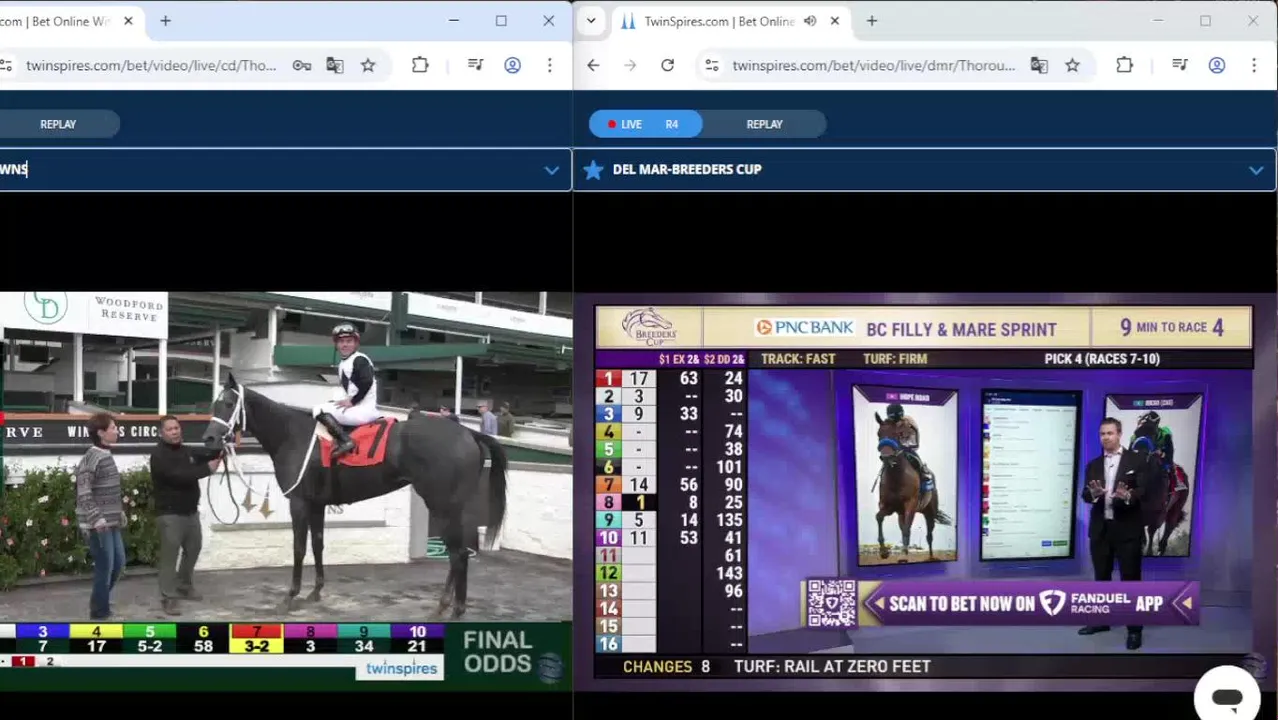Open media controls icon in left window

pos(475,65)
